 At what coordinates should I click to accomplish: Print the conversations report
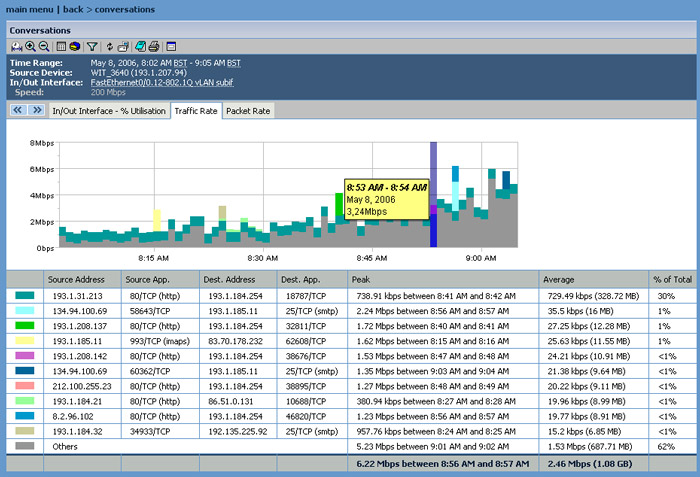[x=154, y=46]
